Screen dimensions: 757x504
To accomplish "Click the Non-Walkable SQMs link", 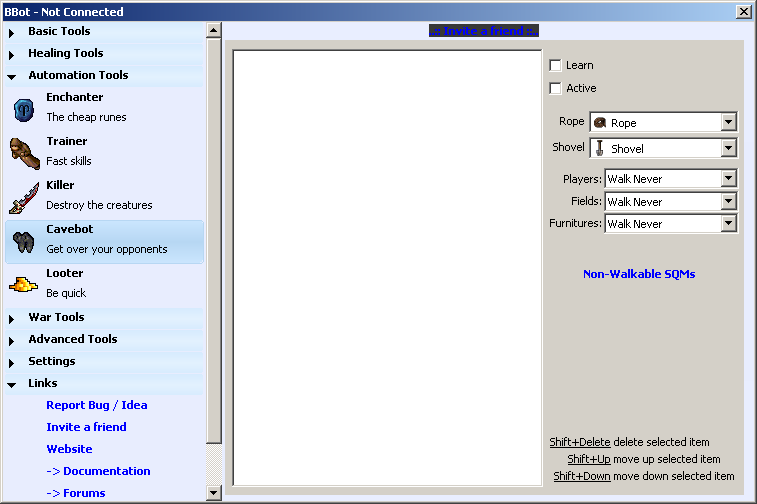I will click(x=639, y=274).
